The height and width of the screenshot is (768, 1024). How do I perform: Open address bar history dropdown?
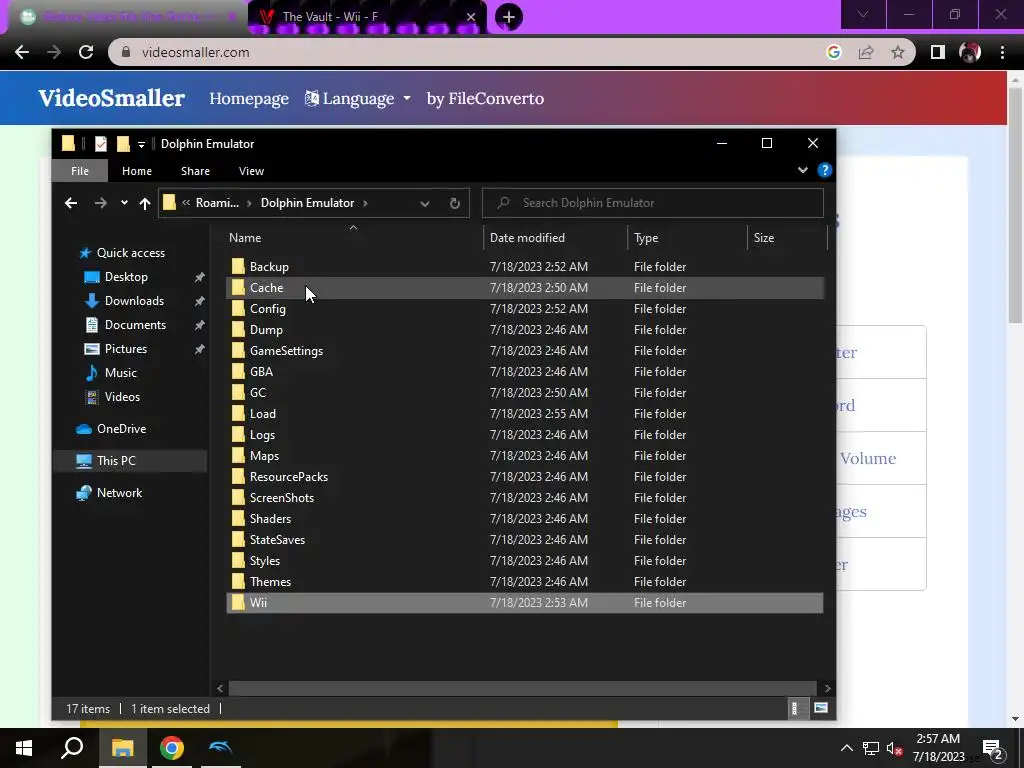click(x=424, y=203)
